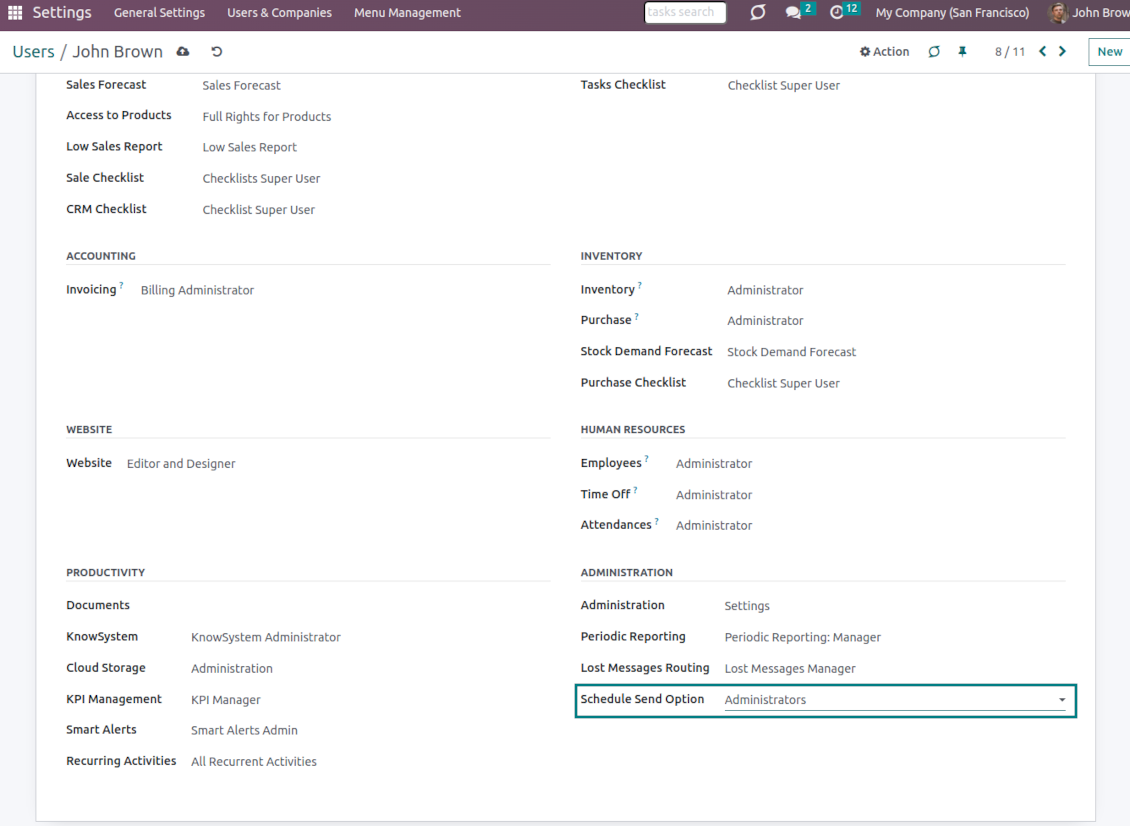The image size is (1130, 826).
Task: Go to the next record with the right arrow
Action: point(1063,51)
